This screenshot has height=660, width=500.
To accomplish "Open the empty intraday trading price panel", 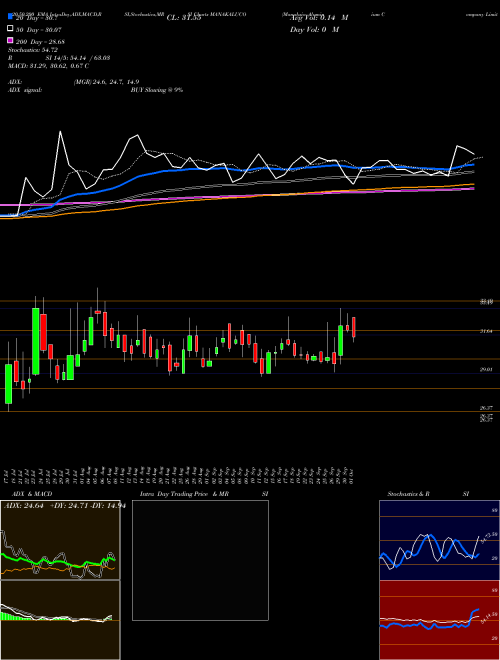I will pyautogui.click(x=200, y=560).
